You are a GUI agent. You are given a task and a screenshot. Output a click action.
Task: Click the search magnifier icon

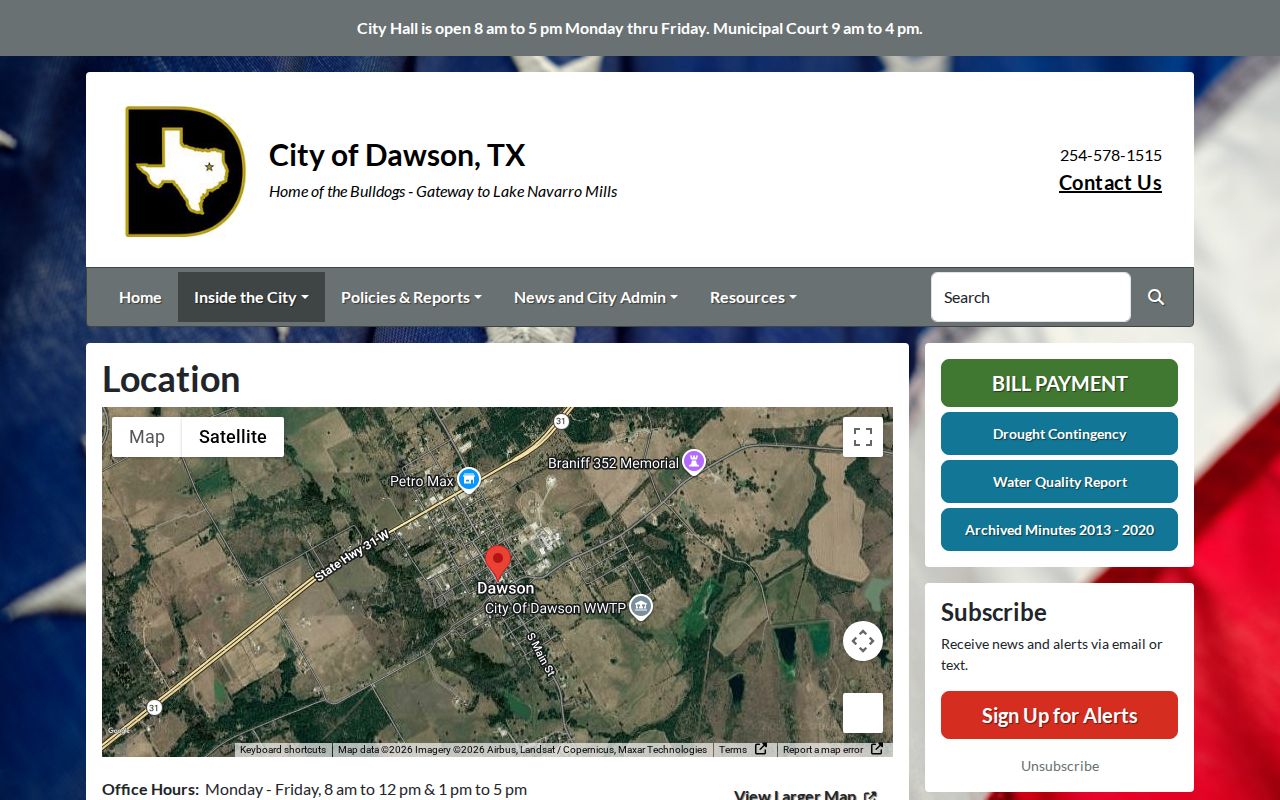coord(1156,297)
